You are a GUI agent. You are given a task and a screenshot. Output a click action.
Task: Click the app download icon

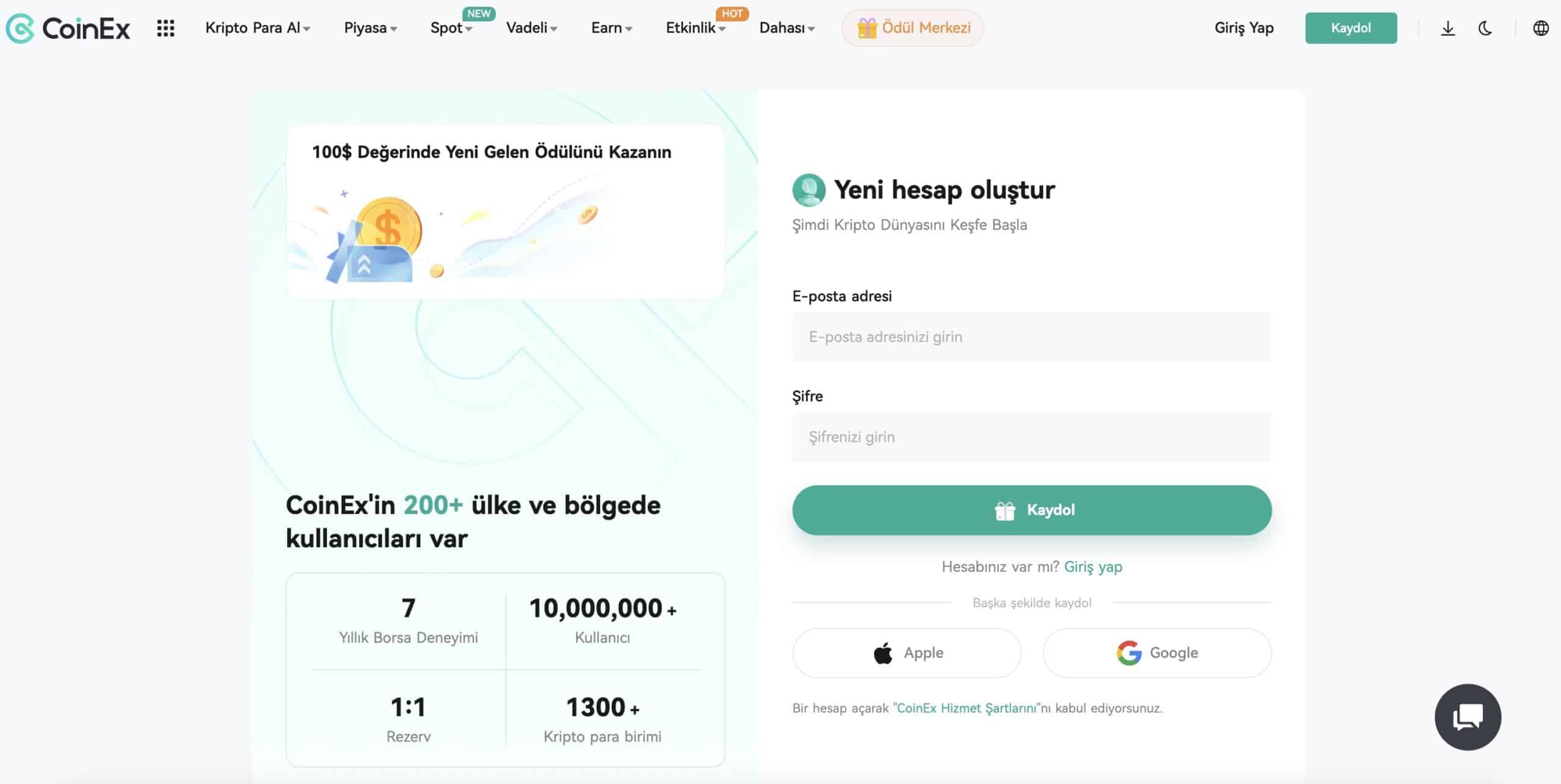pos(1448,28)
